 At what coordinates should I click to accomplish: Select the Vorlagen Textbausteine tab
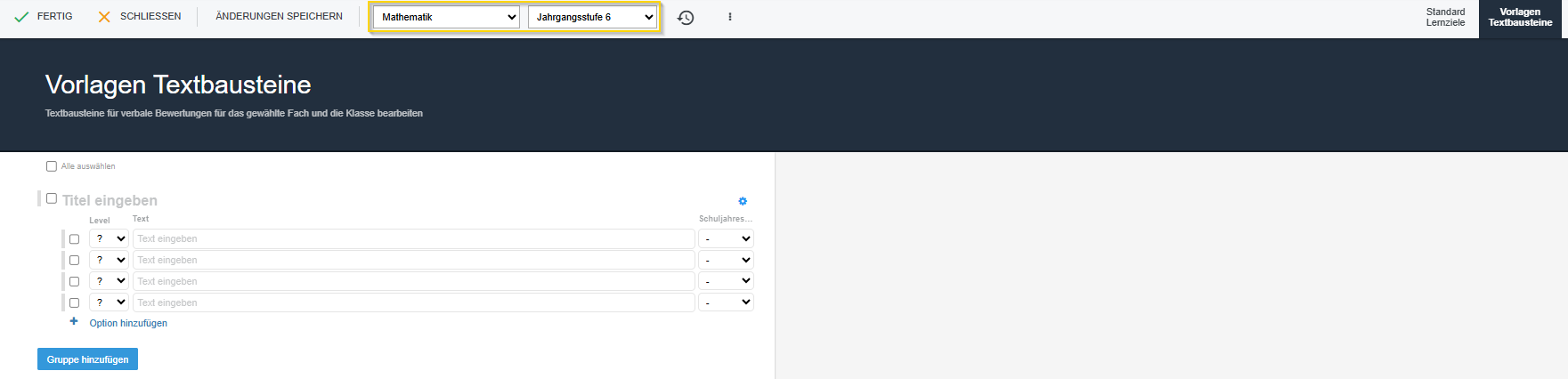(1520, 18)
